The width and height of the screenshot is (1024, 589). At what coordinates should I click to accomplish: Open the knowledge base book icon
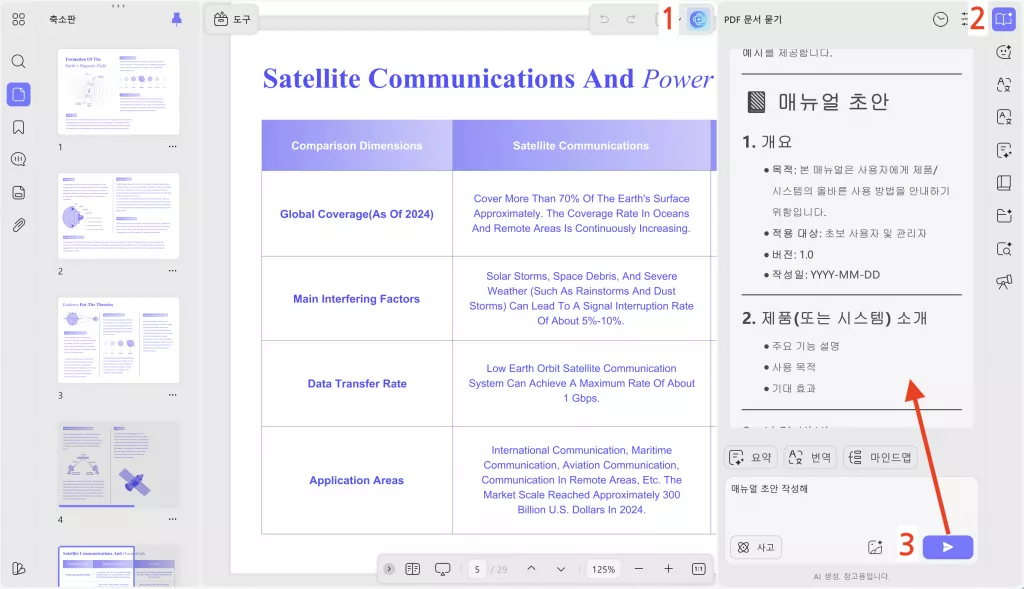click(1004, 183)
